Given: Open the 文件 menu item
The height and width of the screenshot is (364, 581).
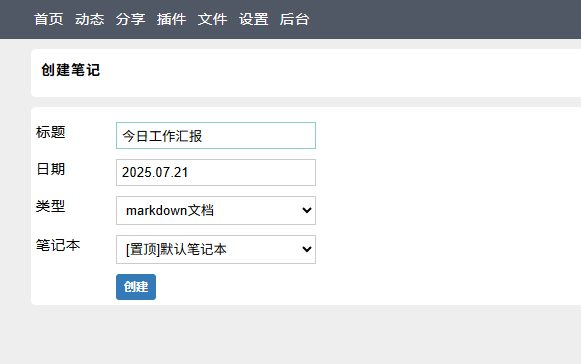Looking at the screenshot, I should [212, 19].
